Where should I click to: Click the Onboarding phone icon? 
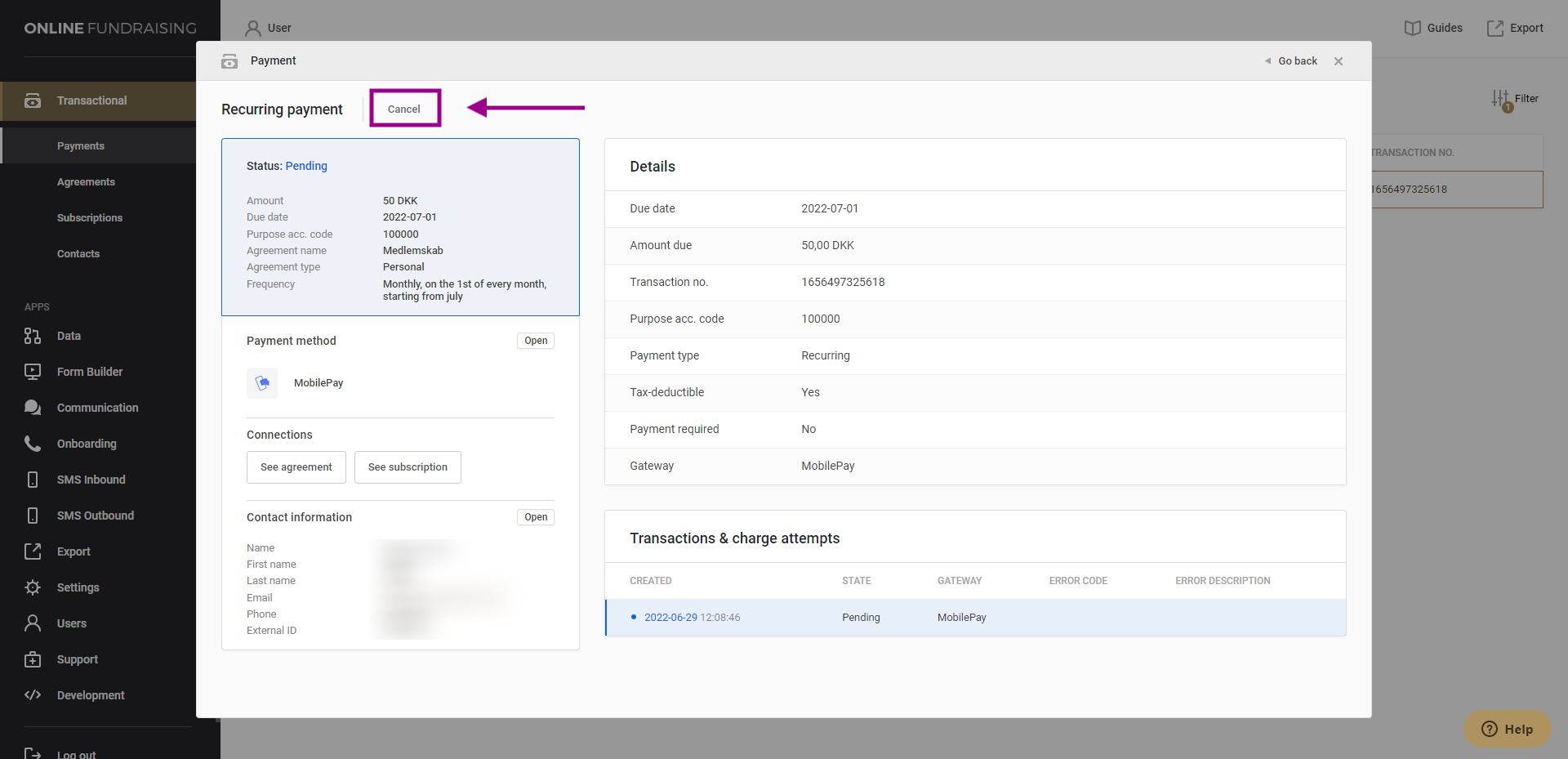[x=33, y=444]
